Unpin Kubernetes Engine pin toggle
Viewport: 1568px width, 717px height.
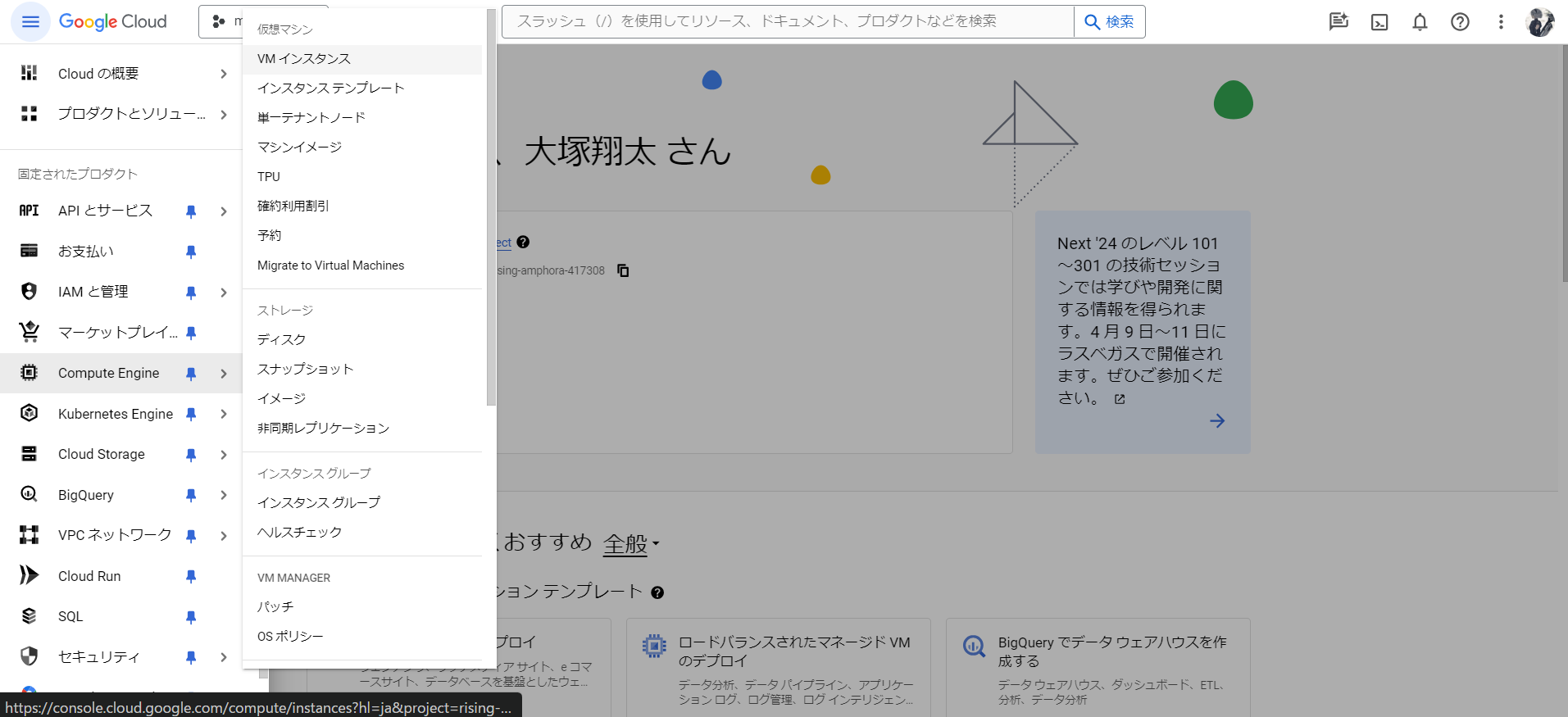tap(191, 414)
